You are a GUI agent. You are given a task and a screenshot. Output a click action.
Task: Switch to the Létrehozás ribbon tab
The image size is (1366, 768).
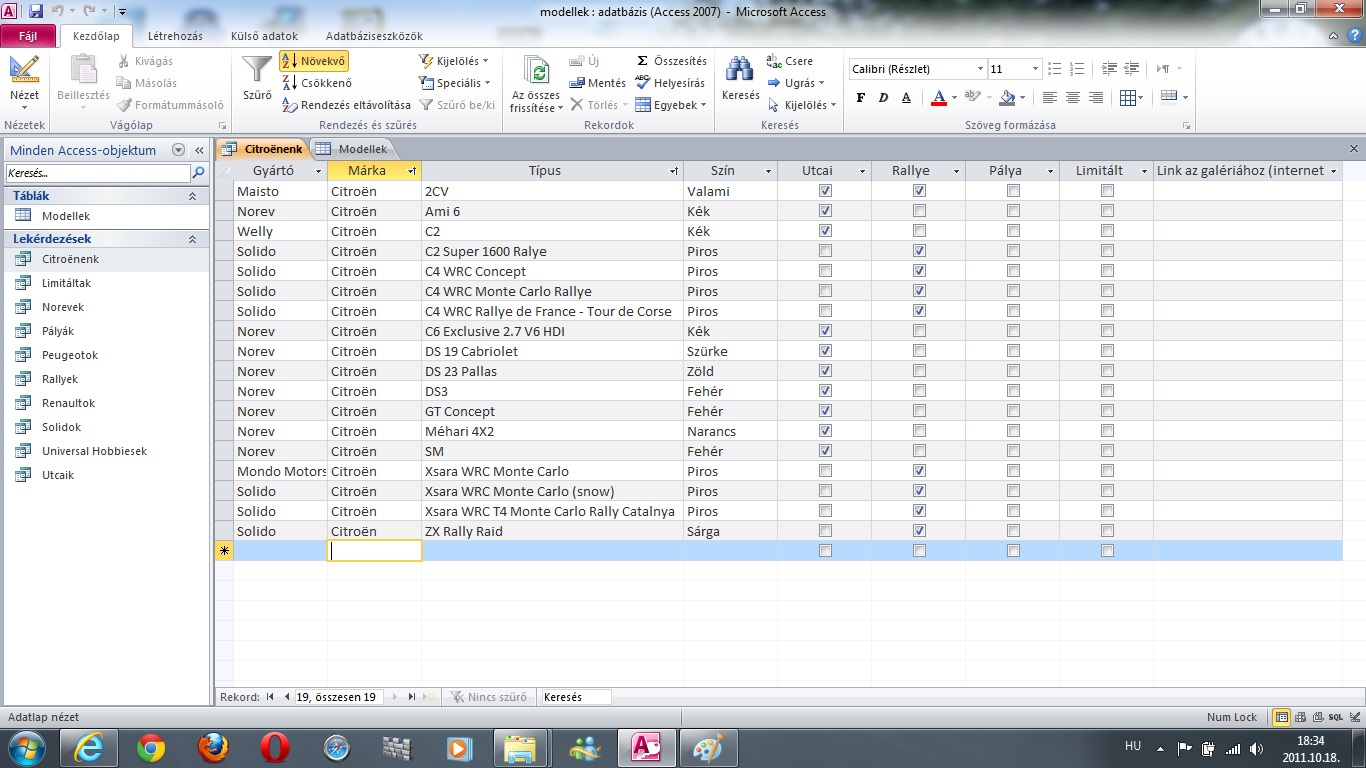coord(175,36)
